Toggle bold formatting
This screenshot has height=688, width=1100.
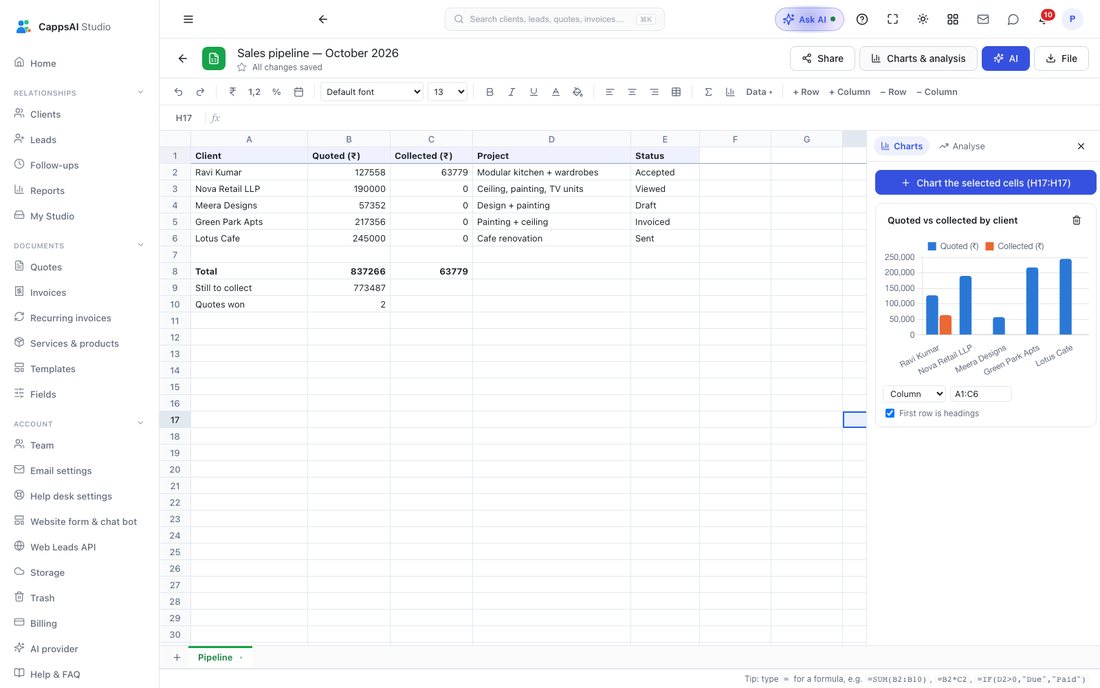tap(490, 92)
